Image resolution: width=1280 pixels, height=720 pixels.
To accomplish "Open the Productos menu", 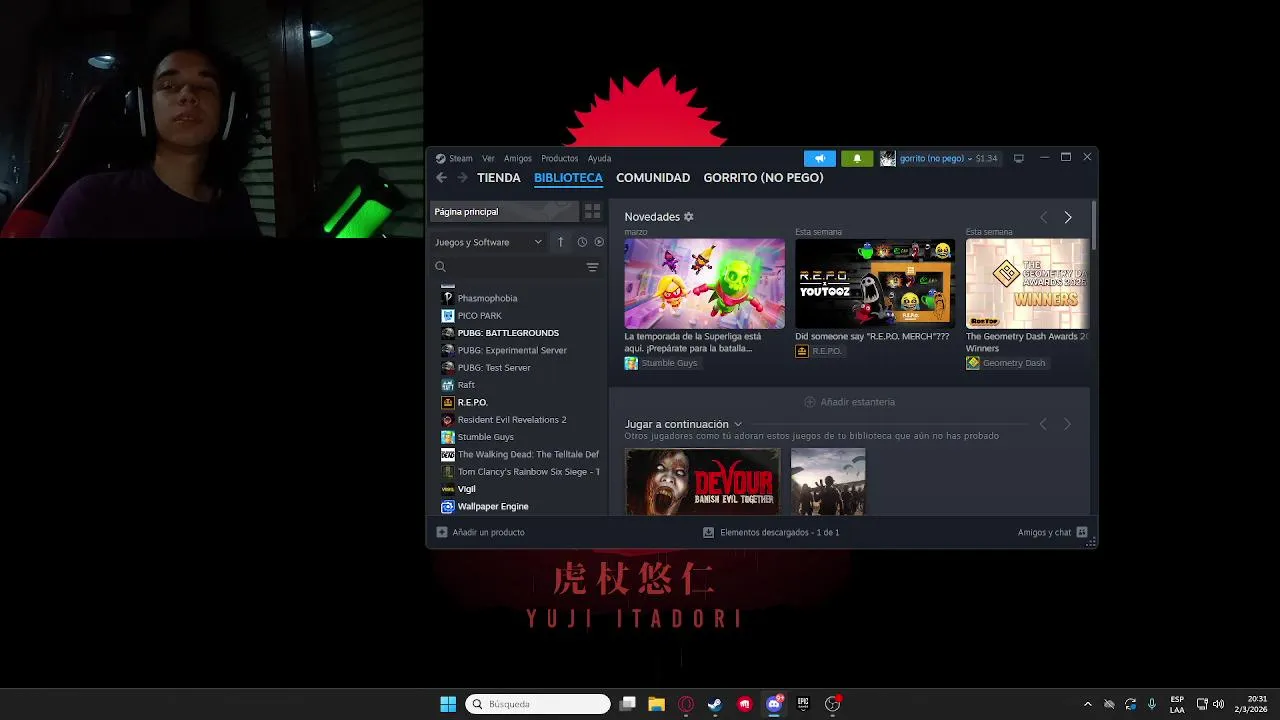I will (x=560, y=158).
